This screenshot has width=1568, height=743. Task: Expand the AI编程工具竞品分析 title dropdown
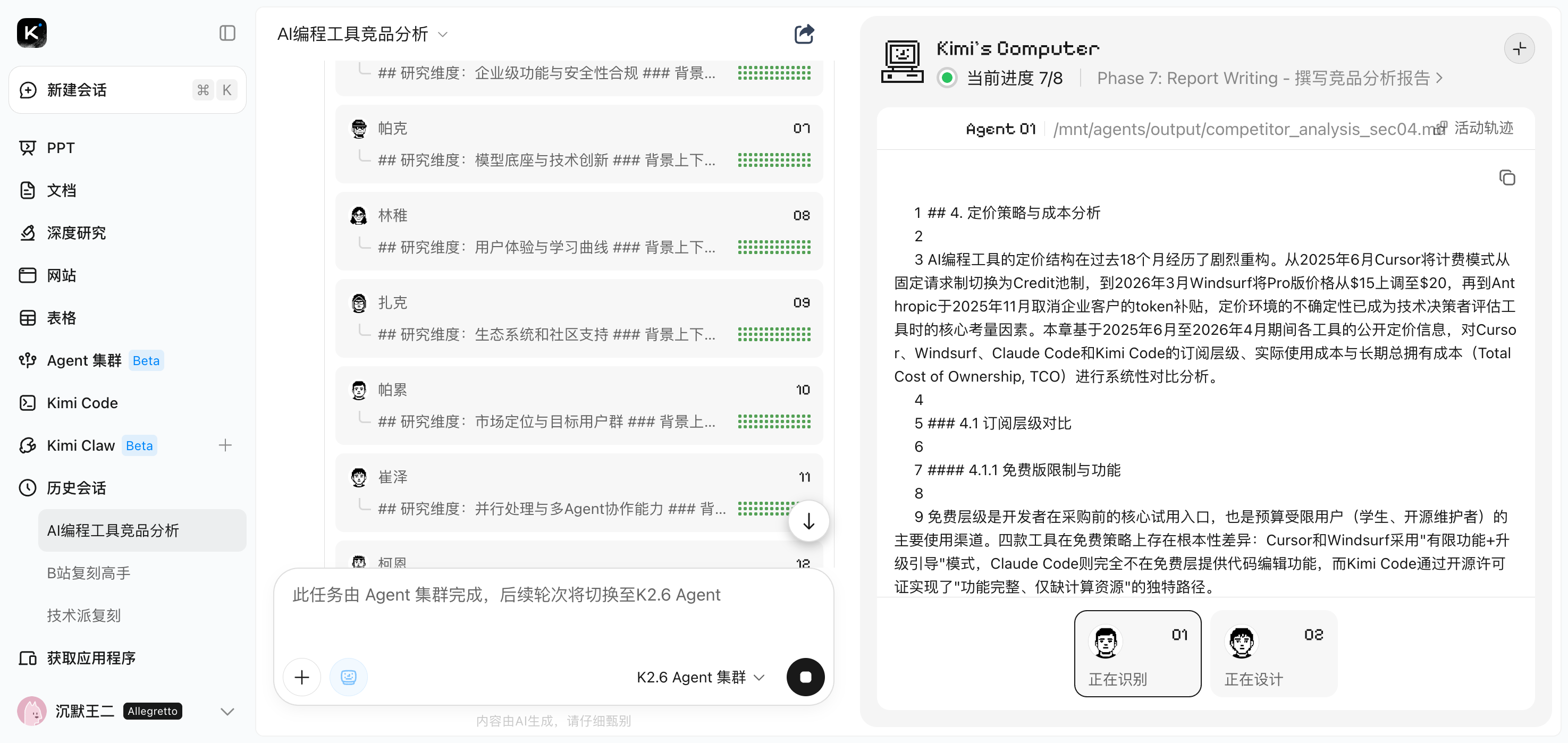pos(443,35)
